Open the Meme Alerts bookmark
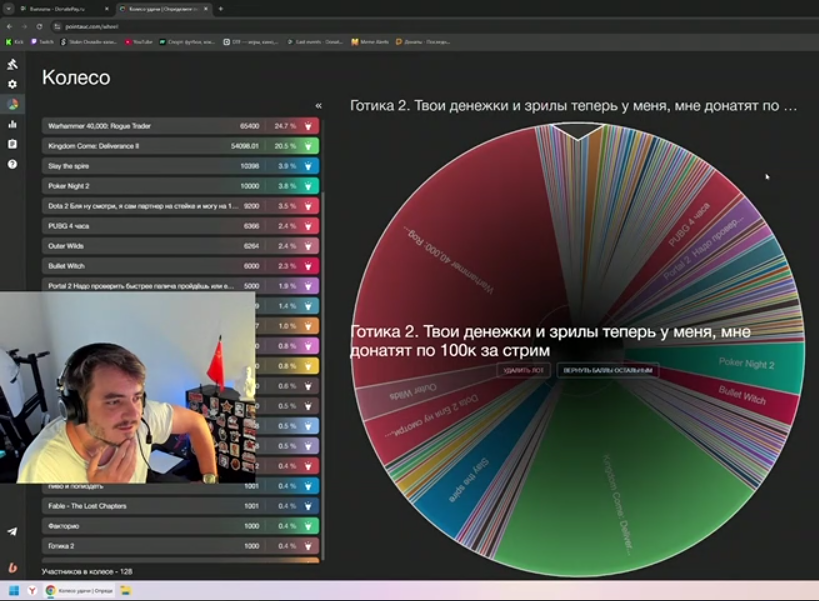 click(370, 42)
